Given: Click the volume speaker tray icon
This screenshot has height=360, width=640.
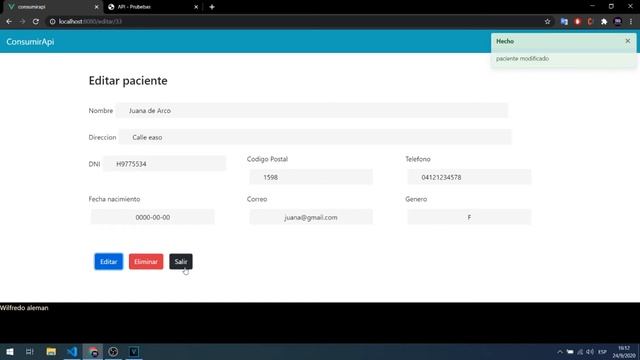Looking at the screenshot, I should tap(590, 352).
